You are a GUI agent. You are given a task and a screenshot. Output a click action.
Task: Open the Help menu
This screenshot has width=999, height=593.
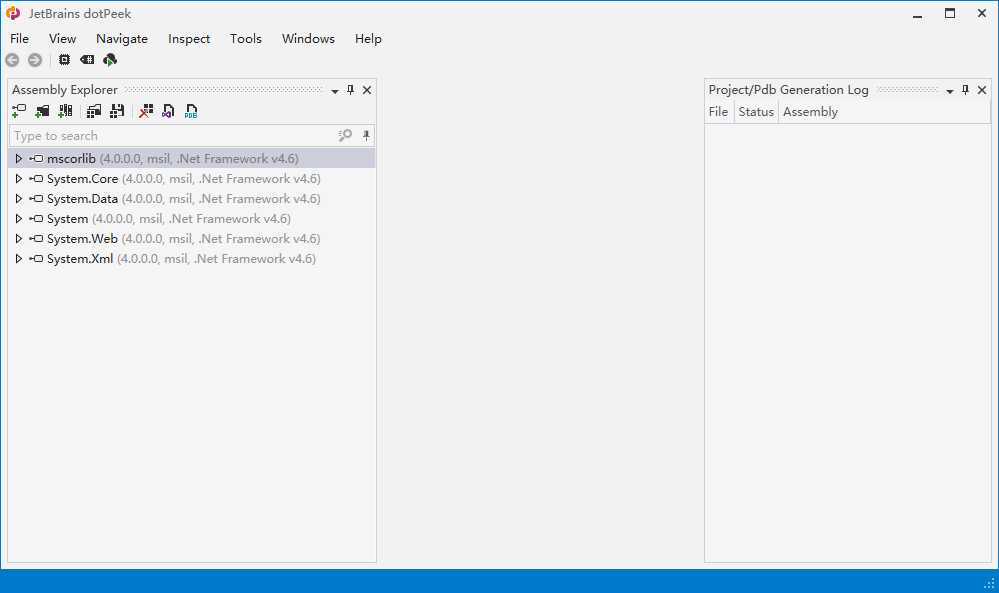tap(368, 39)
